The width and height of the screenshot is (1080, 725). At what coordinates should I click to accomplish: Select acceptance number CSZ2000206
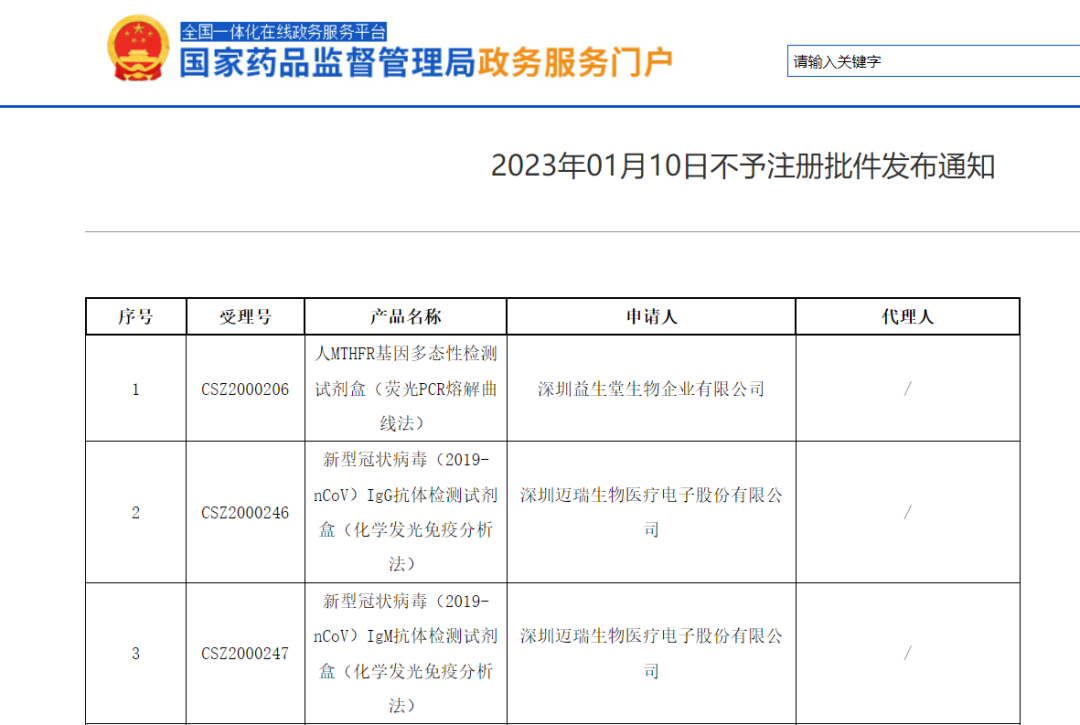tap(245, 389)
